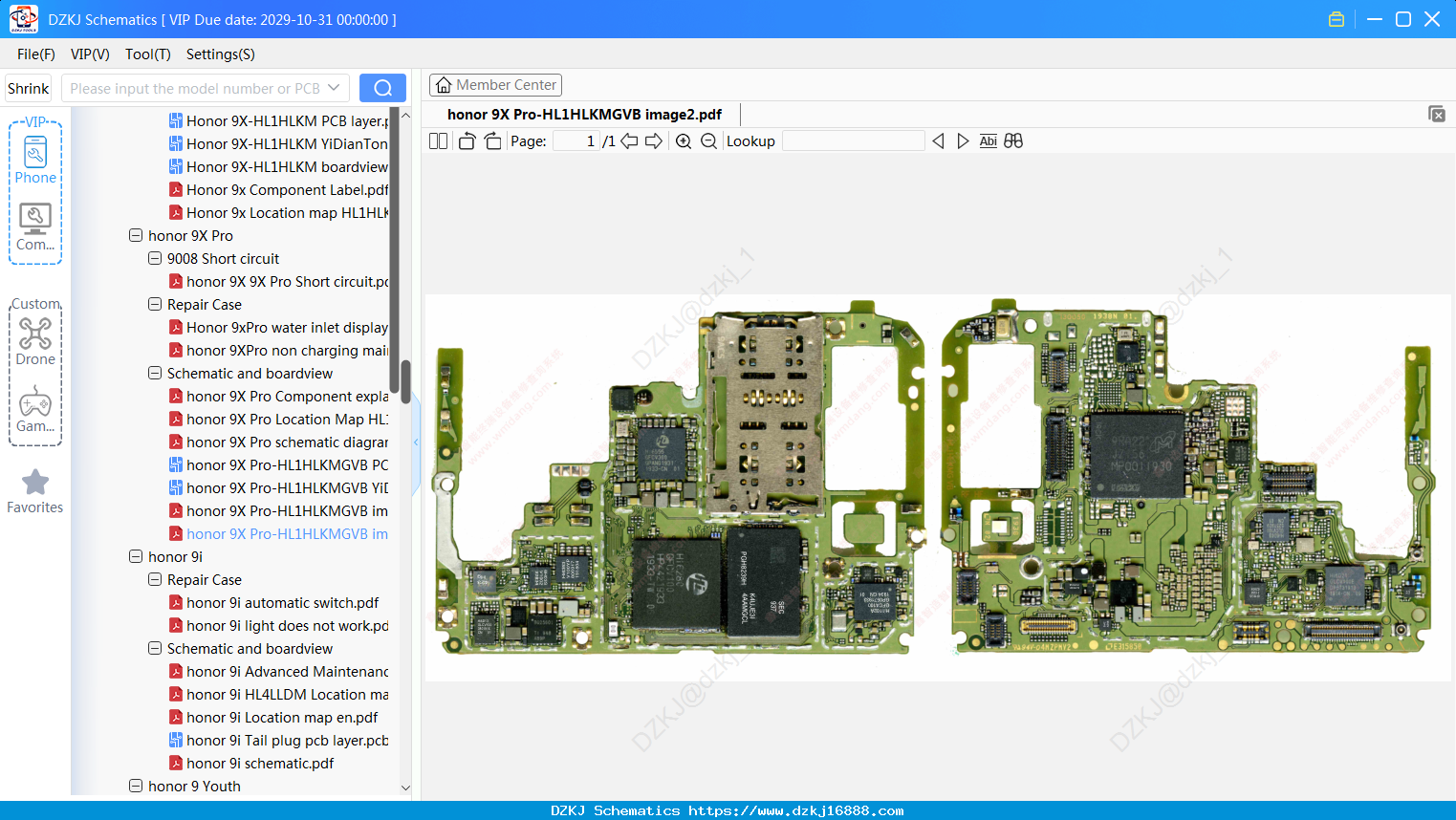Image resolution: width=1456 pixels, height=820 pixels.
Task: Collapse the honor 9i node
Action: tap(136, 556)
